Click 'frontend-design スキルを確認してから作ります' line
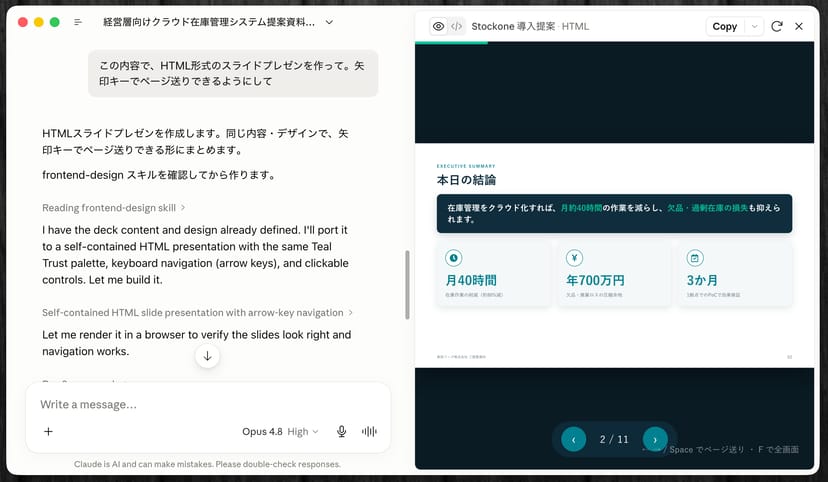The height and width of the screenshot is (482, 828). (158, 175)
